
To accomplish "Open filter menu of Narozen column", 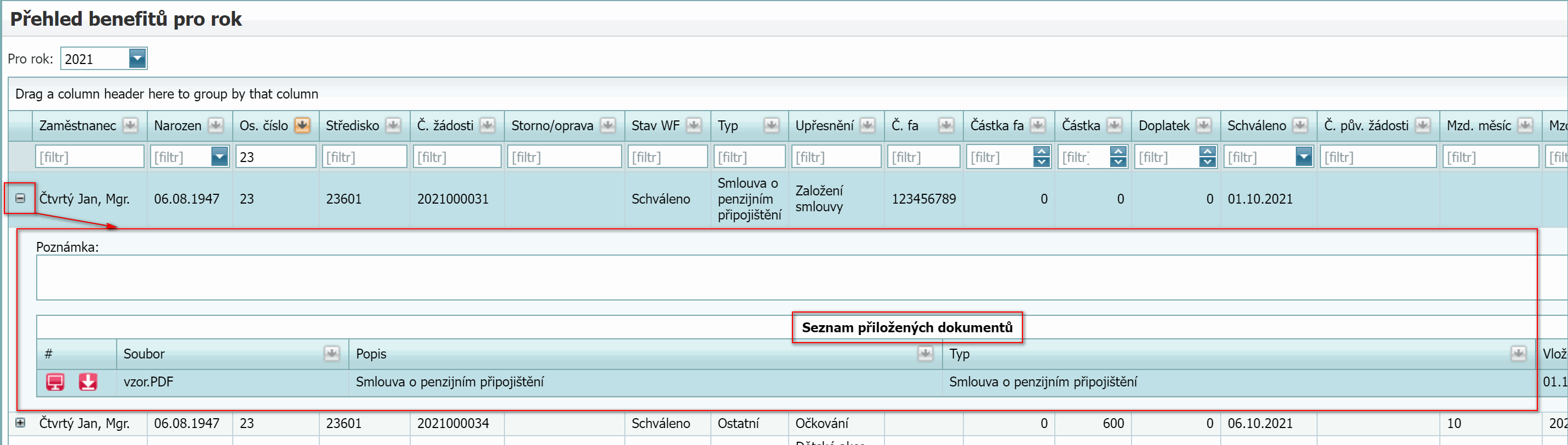I will (215, 125).
